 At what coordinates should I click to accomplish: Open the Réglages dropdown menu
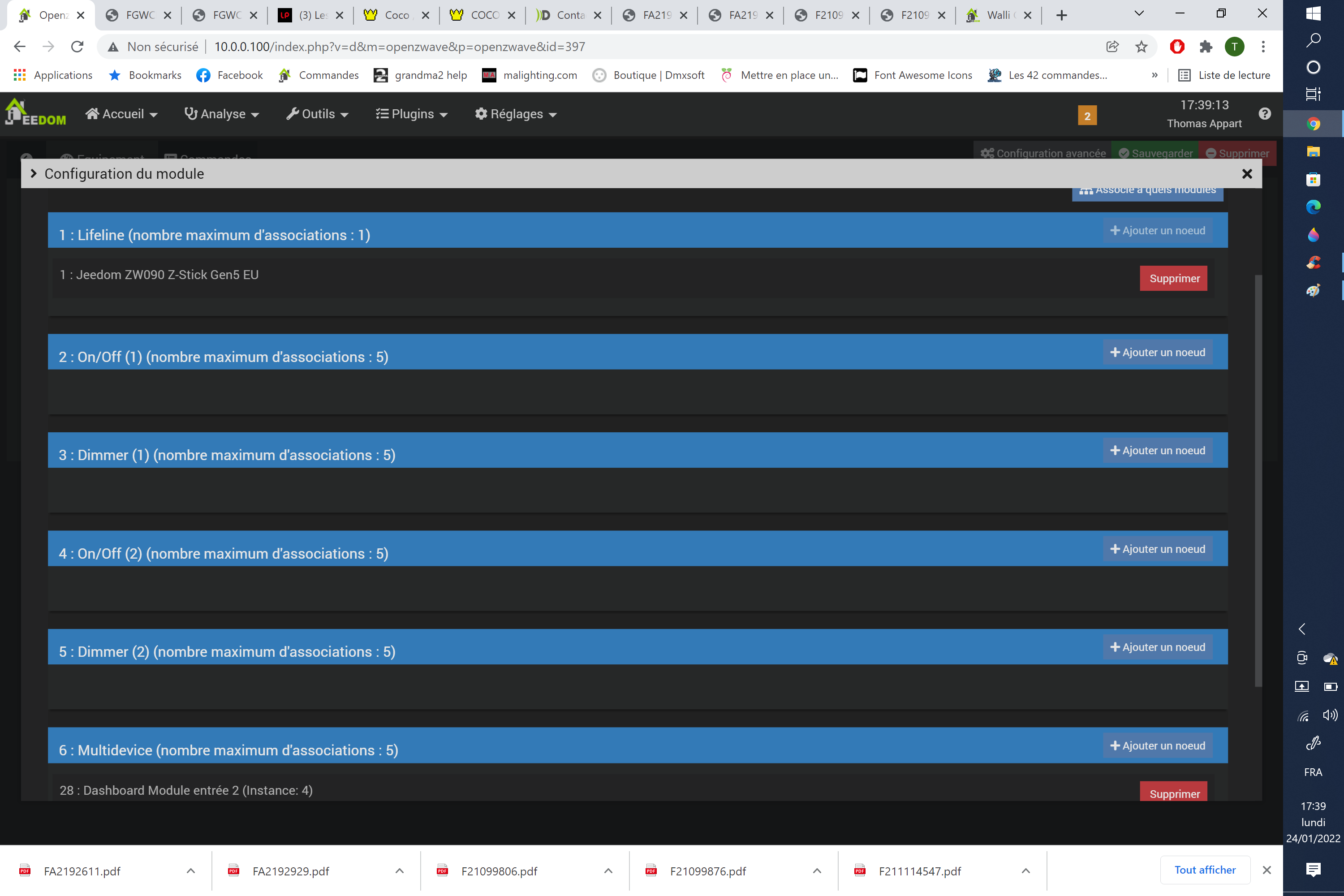pyautogui.click(x=516, y=114)
